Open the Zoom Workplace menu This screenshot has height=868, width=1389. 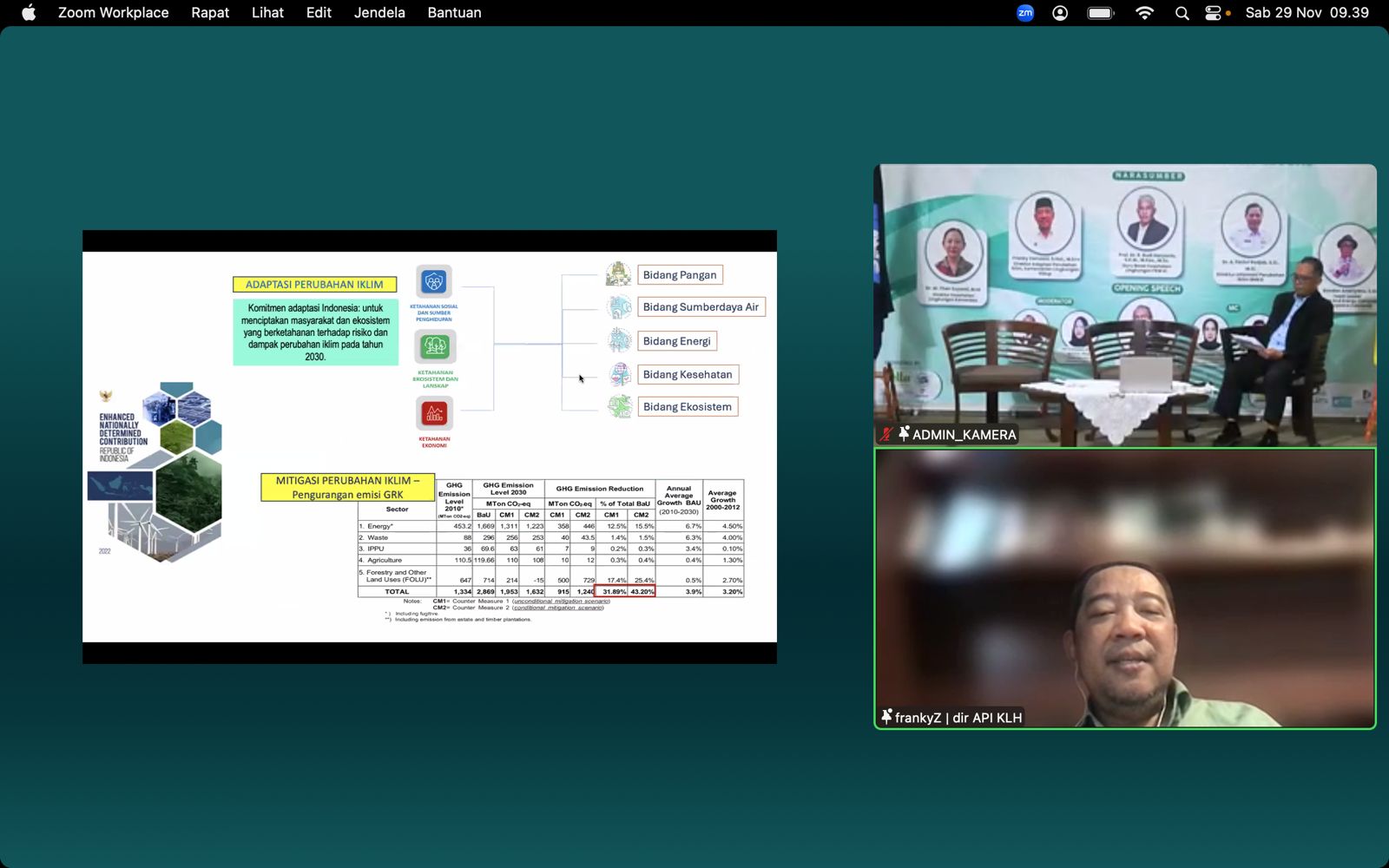(x=113, y=13)
